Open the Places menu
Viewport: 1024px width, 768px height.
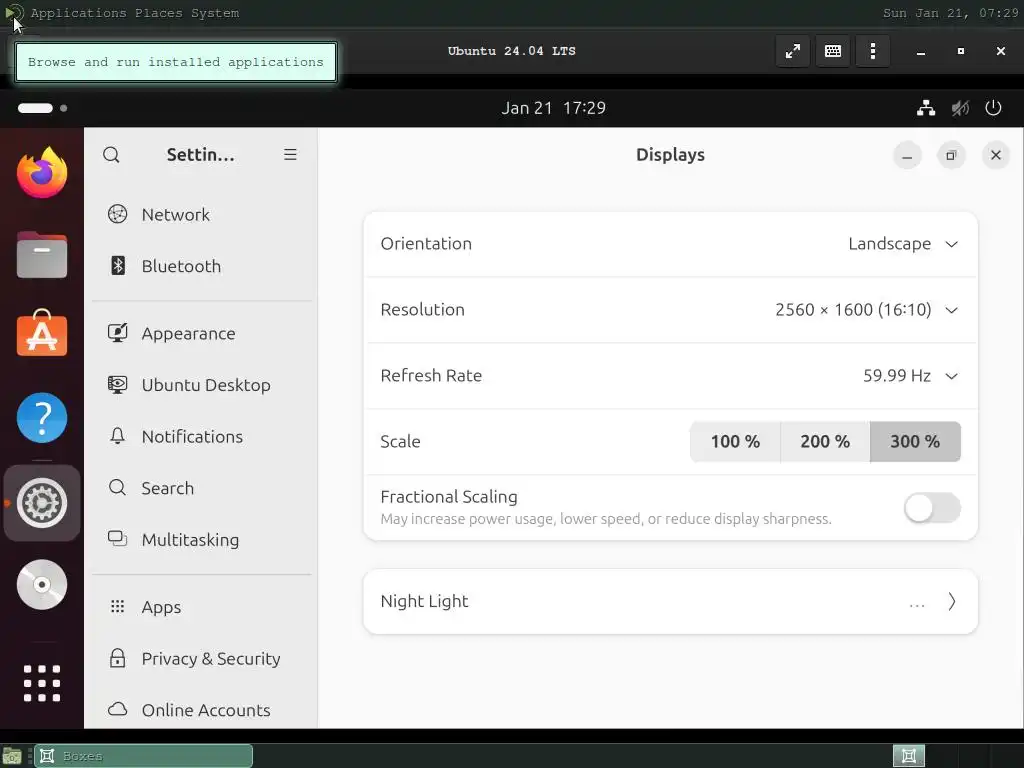pos(159,13)
